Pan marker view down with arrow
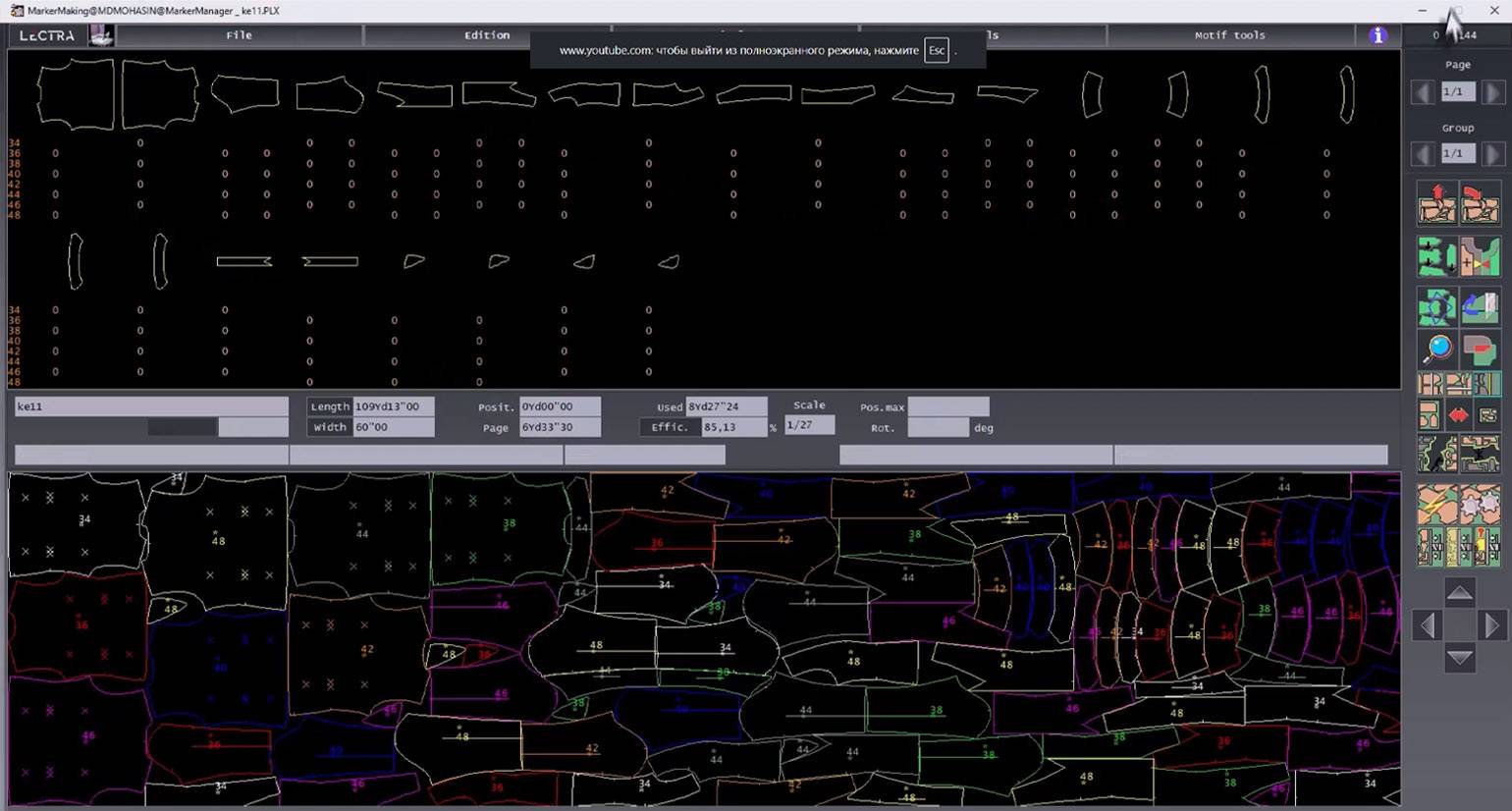 point(1459,658)
